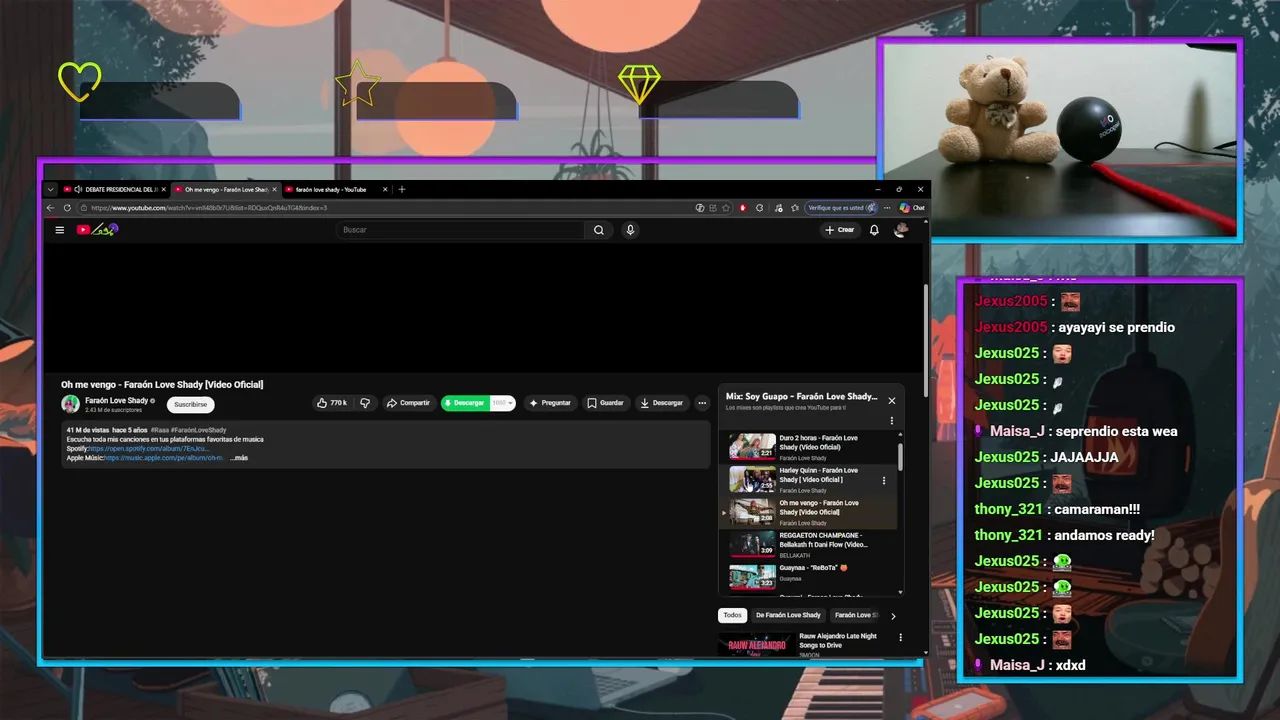Play REGGAETON CHAMPAGNE playlist item

(810, 544)
